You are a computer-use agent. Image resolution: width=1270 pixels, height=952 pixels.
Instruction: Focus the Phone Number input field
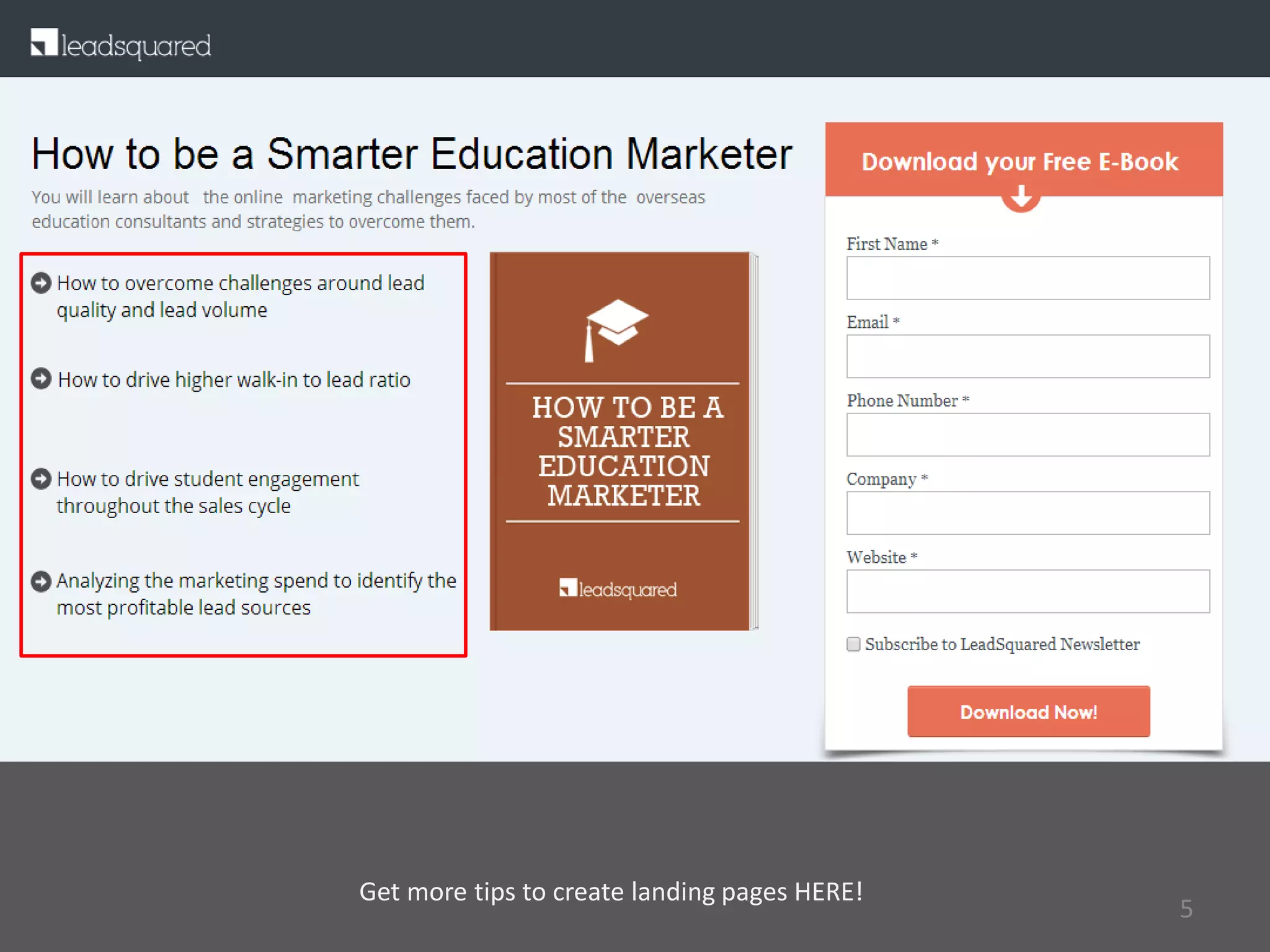[1028, 435]
